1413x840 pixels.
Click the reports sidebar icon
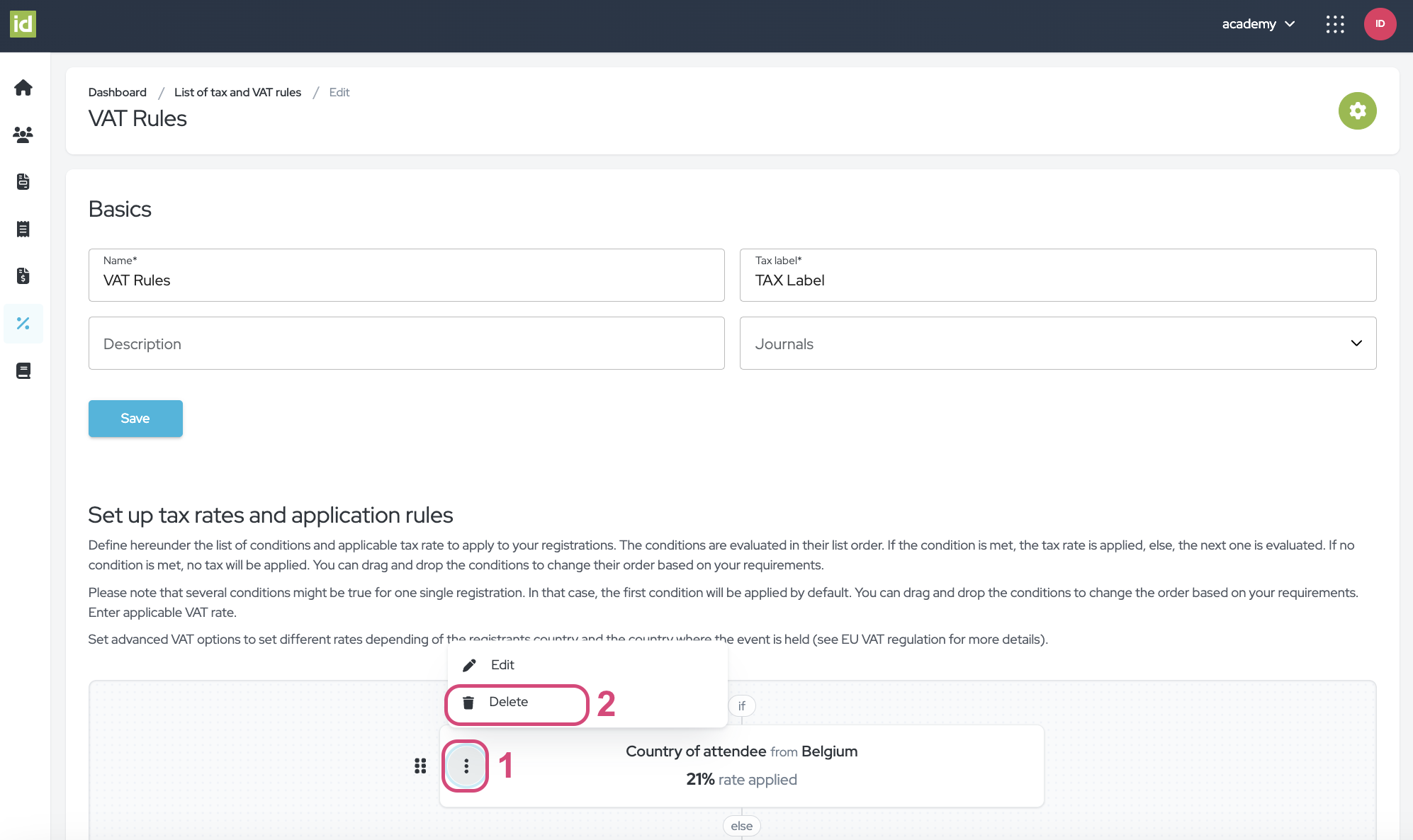(24, 371)
